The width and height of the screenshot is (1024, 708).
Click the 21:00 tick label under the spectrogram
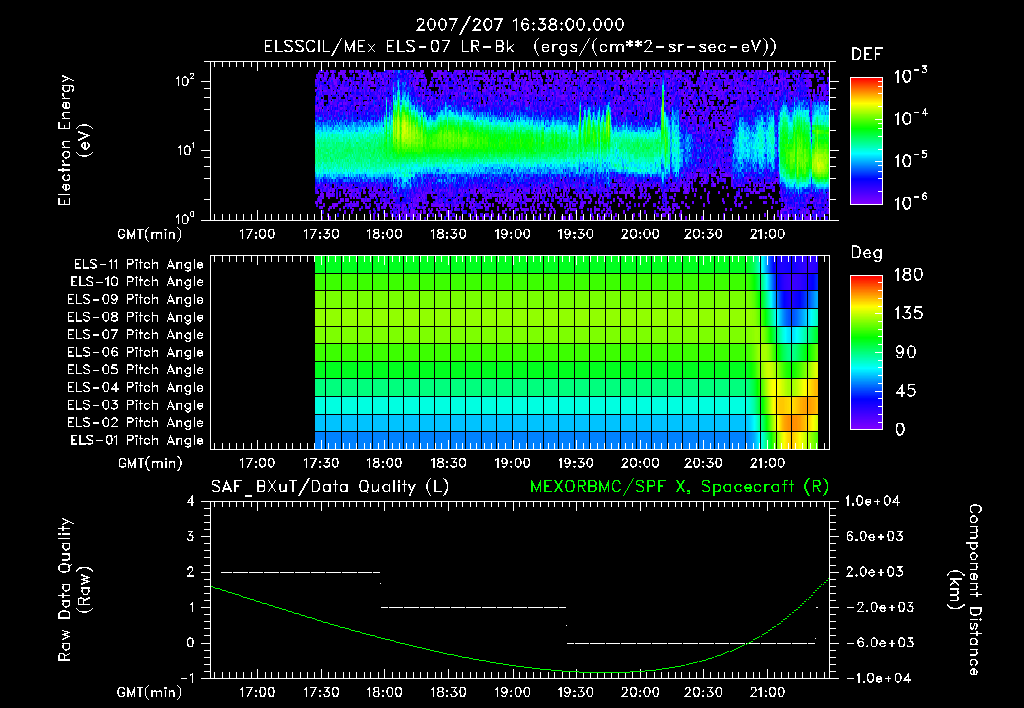click(767, 234)
